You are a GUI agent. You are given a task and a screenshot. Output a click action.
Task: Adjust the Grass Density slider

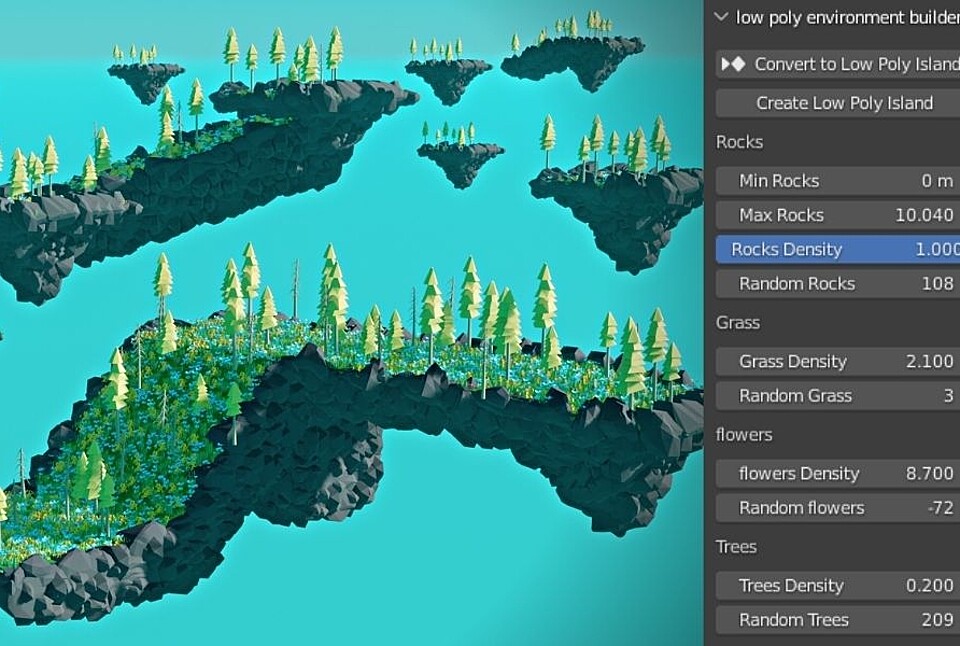[x=837, y=361]
